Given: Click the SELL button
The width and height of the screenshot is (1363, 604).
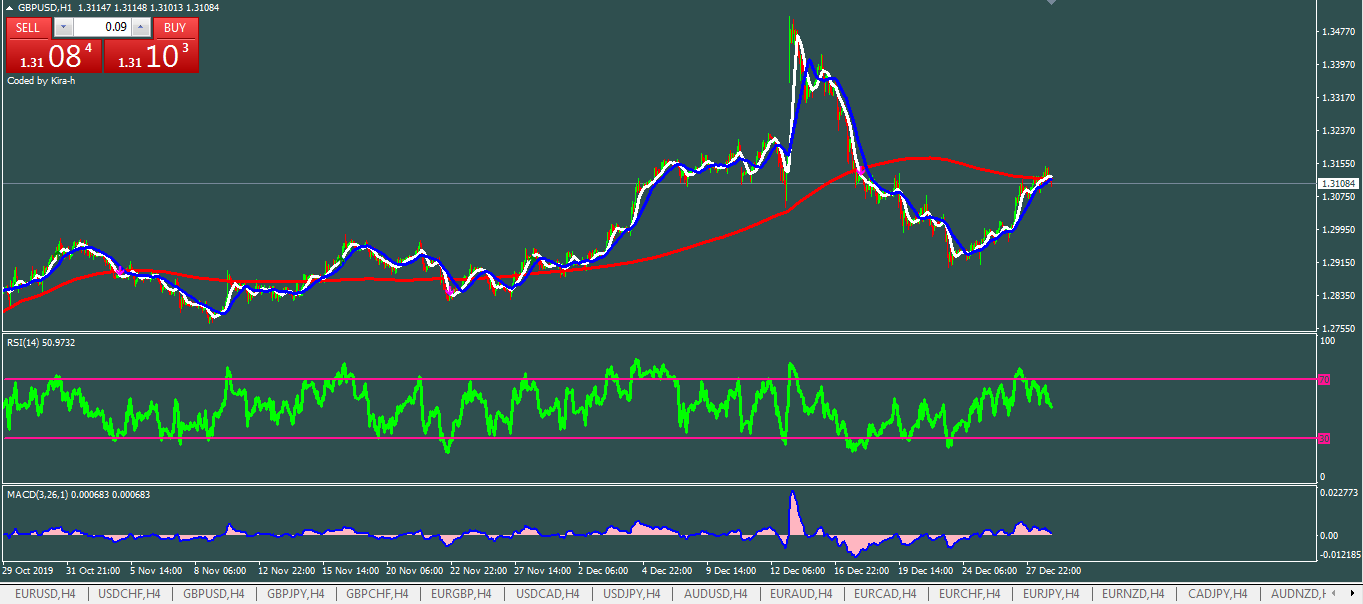Looking at the screenshot, I should tap(29, 28).
